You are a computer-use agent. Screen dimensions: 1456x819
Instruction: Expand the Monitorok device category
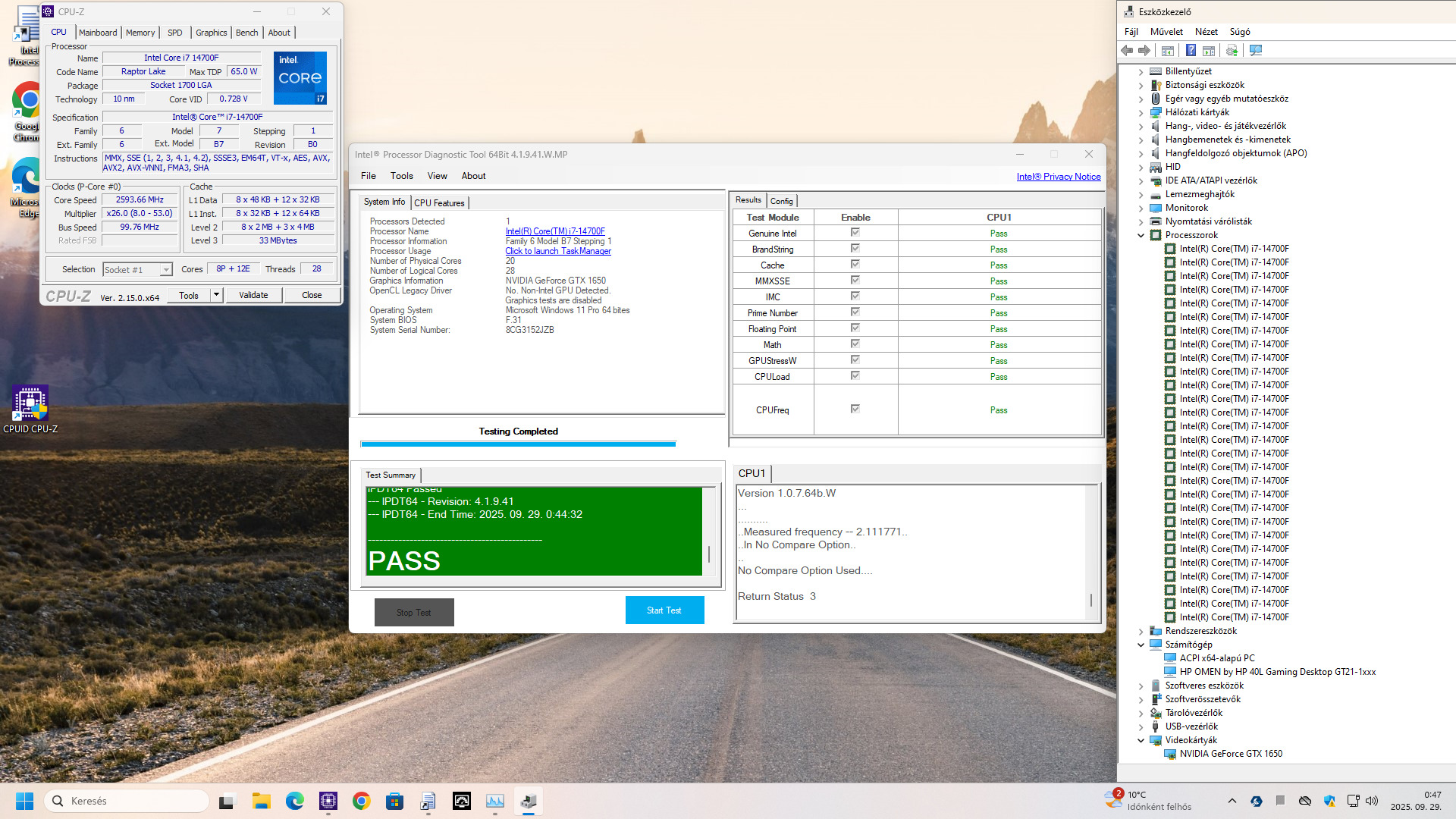[1141, 208]
